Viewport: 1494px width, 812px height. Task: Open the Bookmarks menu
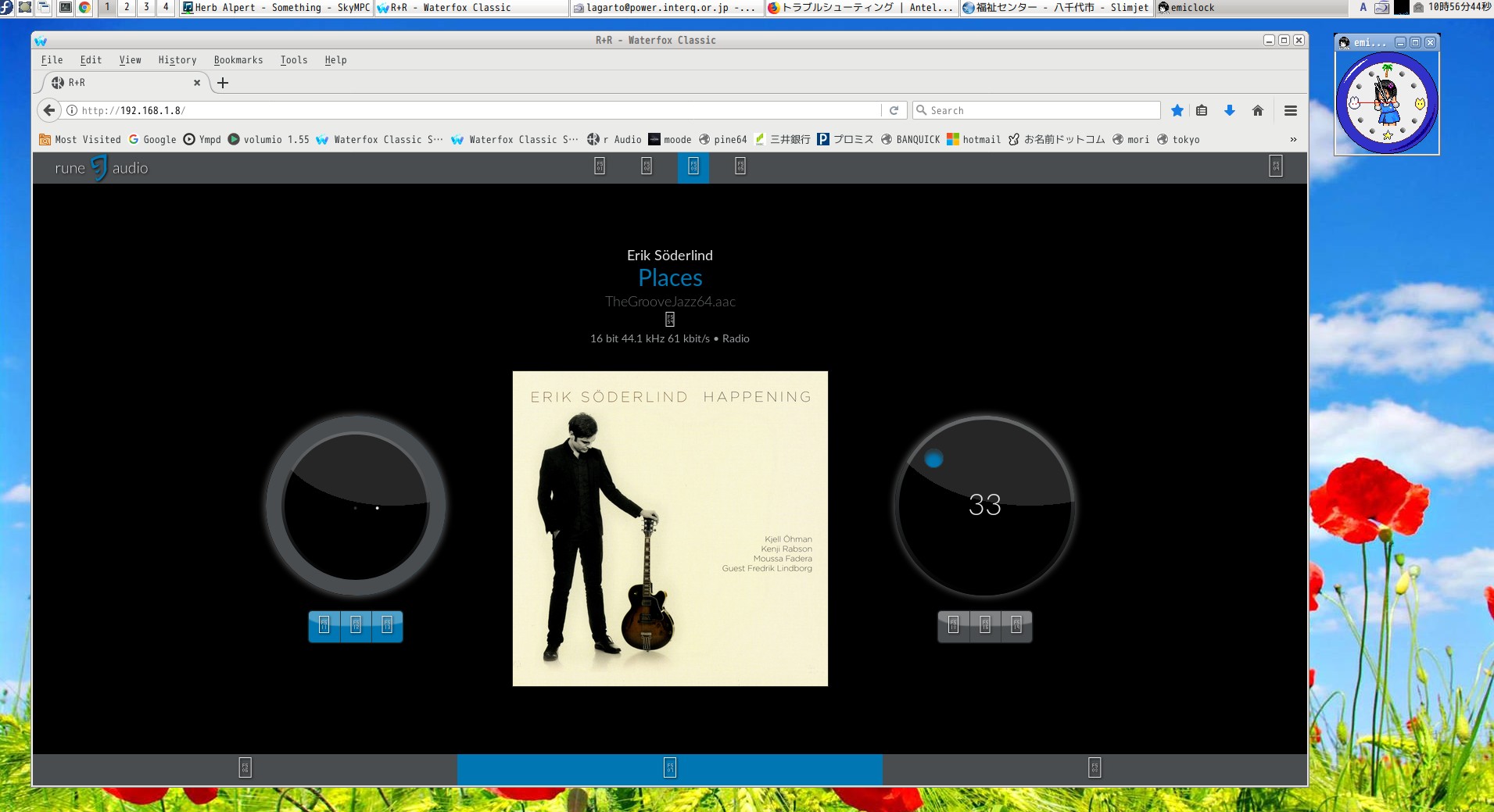point(238,59)
